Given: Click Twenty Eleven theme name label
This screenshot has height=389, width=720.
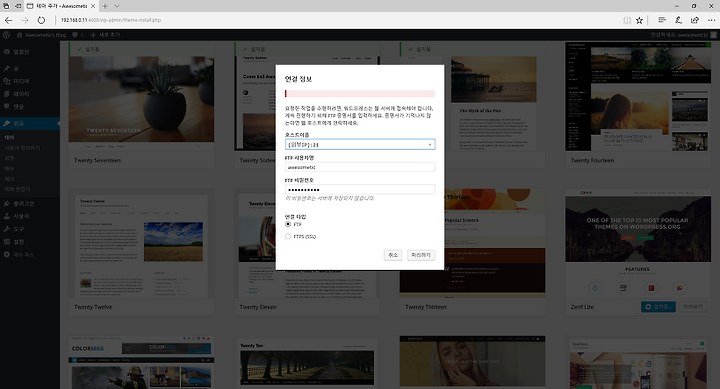Looking at the screenshot, I should (258, 307).
